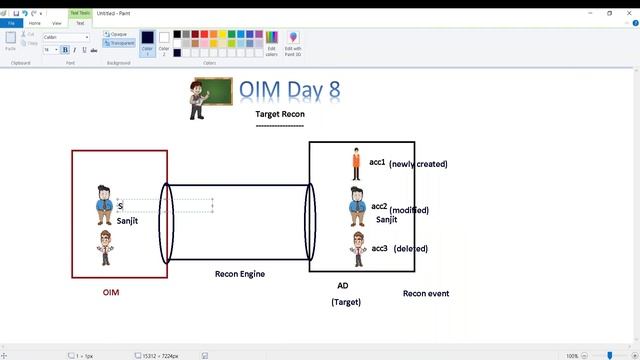Click the Text Tools contextual tab header
The image size is (640, 360).
(x=80, y=13)
